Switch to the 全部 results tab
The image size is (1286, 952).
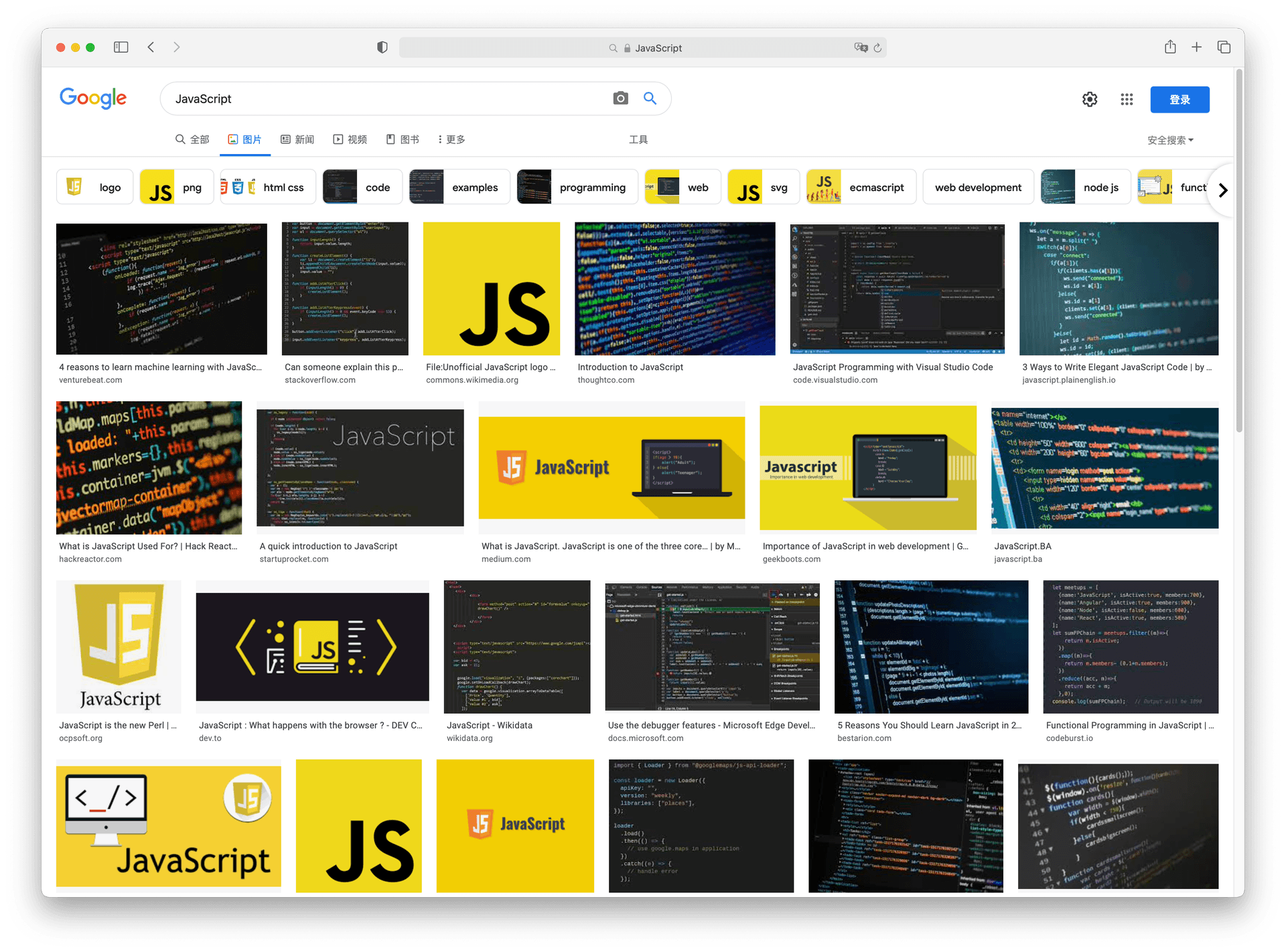[192, 139]
